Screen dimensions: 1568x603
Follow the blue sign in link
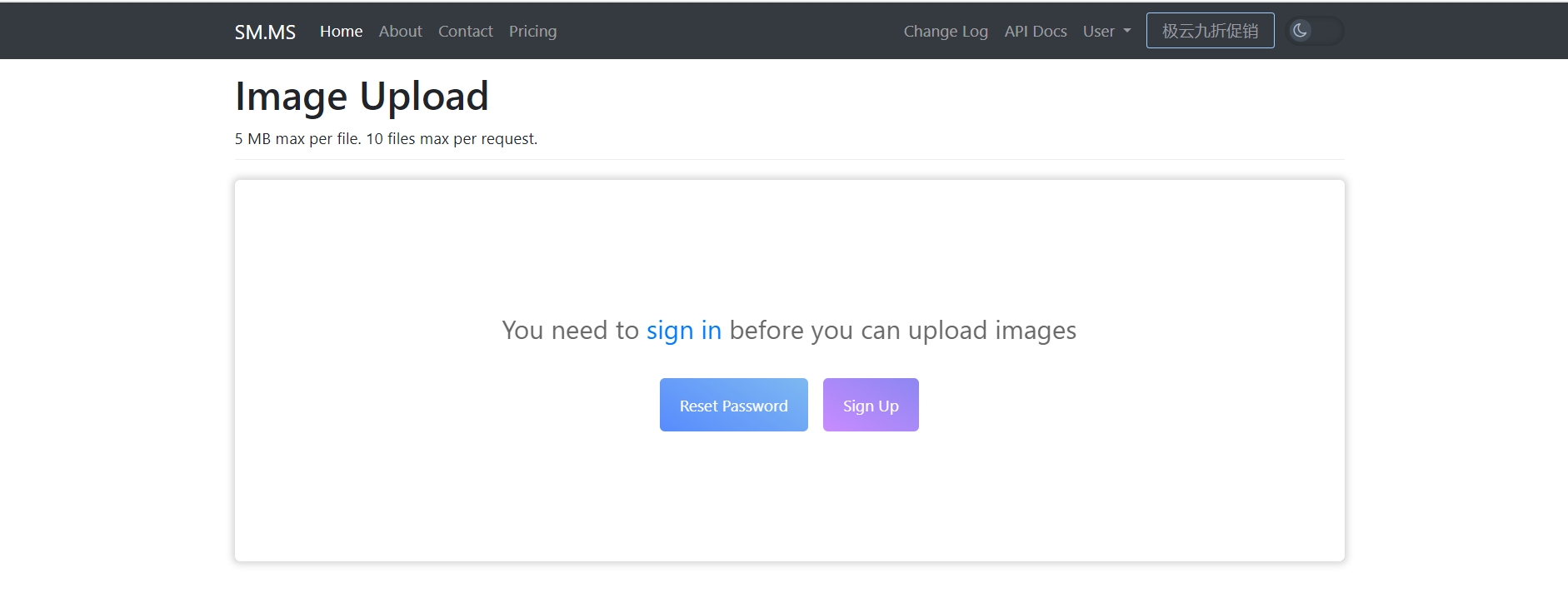pos(683,331)
